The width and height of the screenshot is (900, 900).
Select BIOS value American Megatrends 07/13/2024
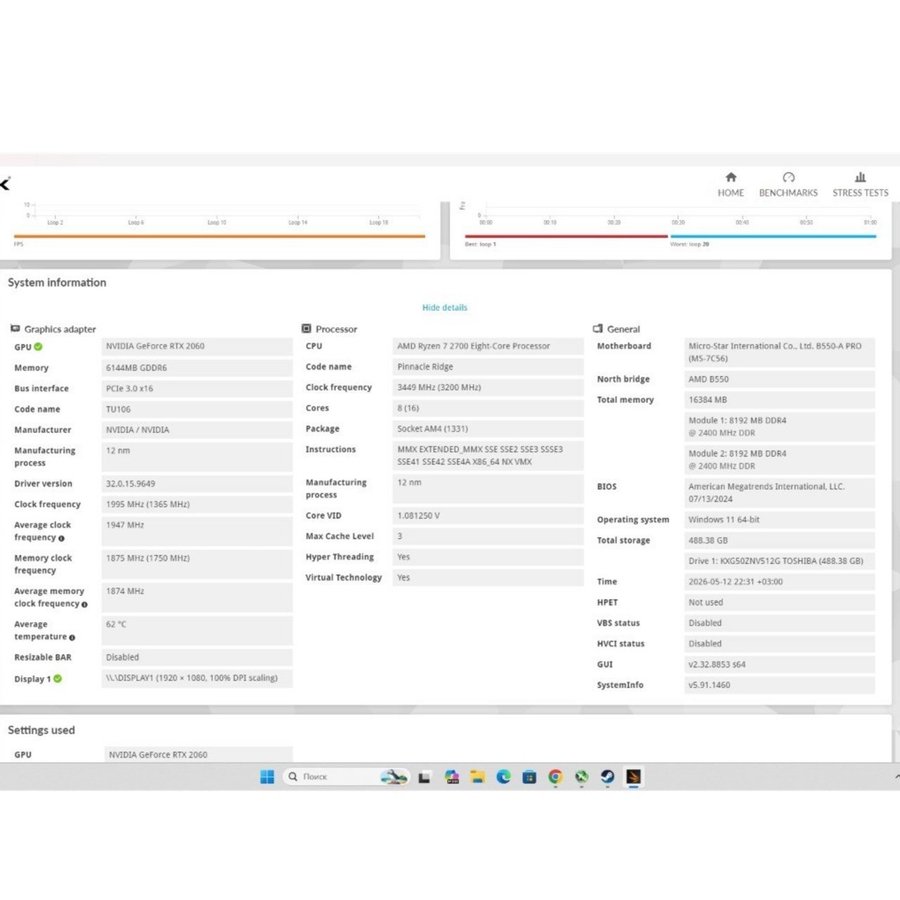(779, 493)
